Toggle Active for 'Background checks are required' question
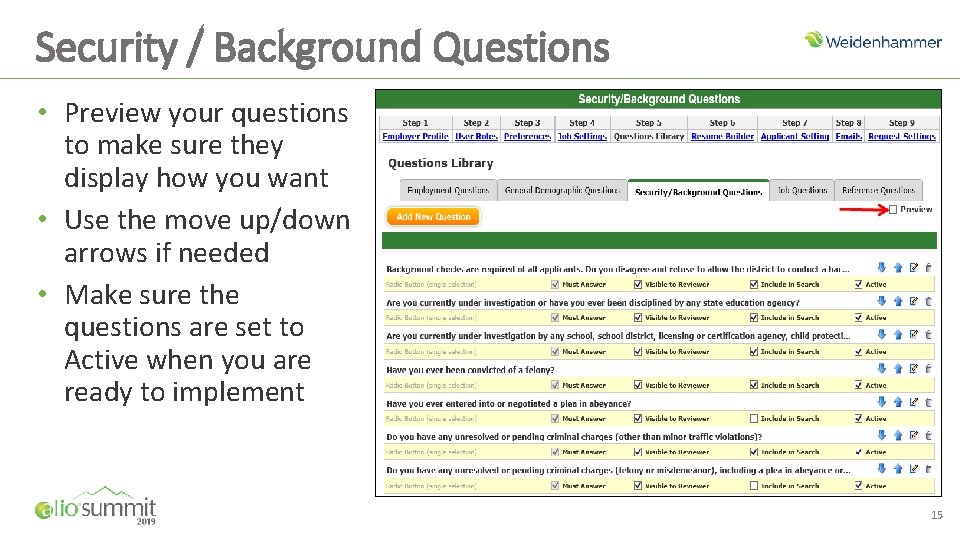 click(858, 284)
